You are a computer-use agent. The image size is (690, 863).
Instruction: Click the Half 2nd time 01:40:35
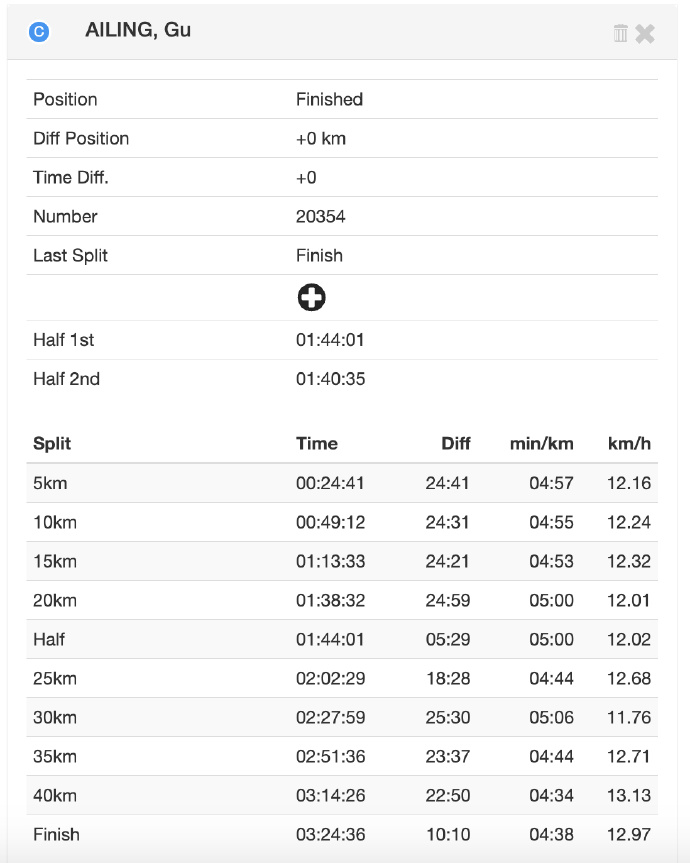(330, 379)
